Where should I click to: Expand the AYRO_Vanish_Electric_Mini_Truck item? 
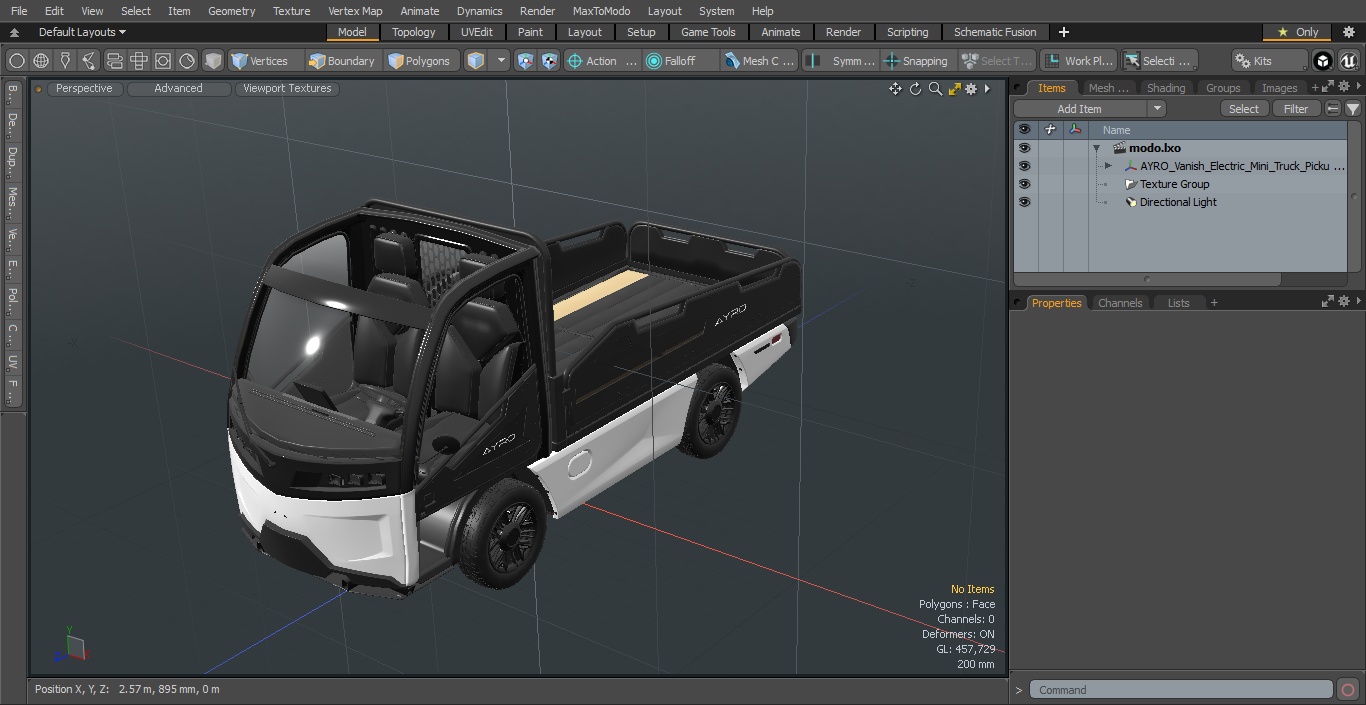[x=1108, y=166]
